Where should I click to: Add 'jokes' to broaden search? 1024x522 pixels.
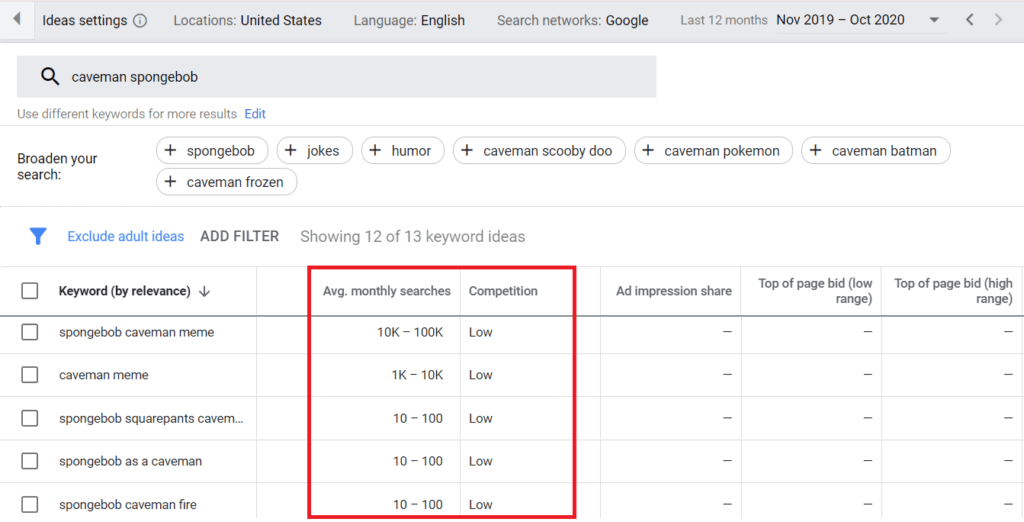[x=315, y=150]
